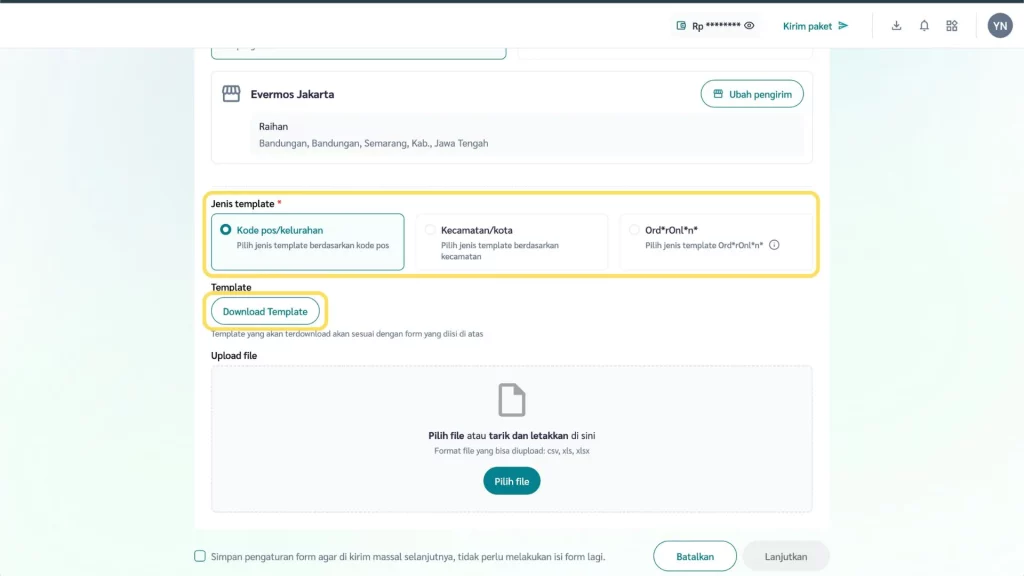Show hidden balance with eye icon
1024x576 pixels.
pos(749,26)
